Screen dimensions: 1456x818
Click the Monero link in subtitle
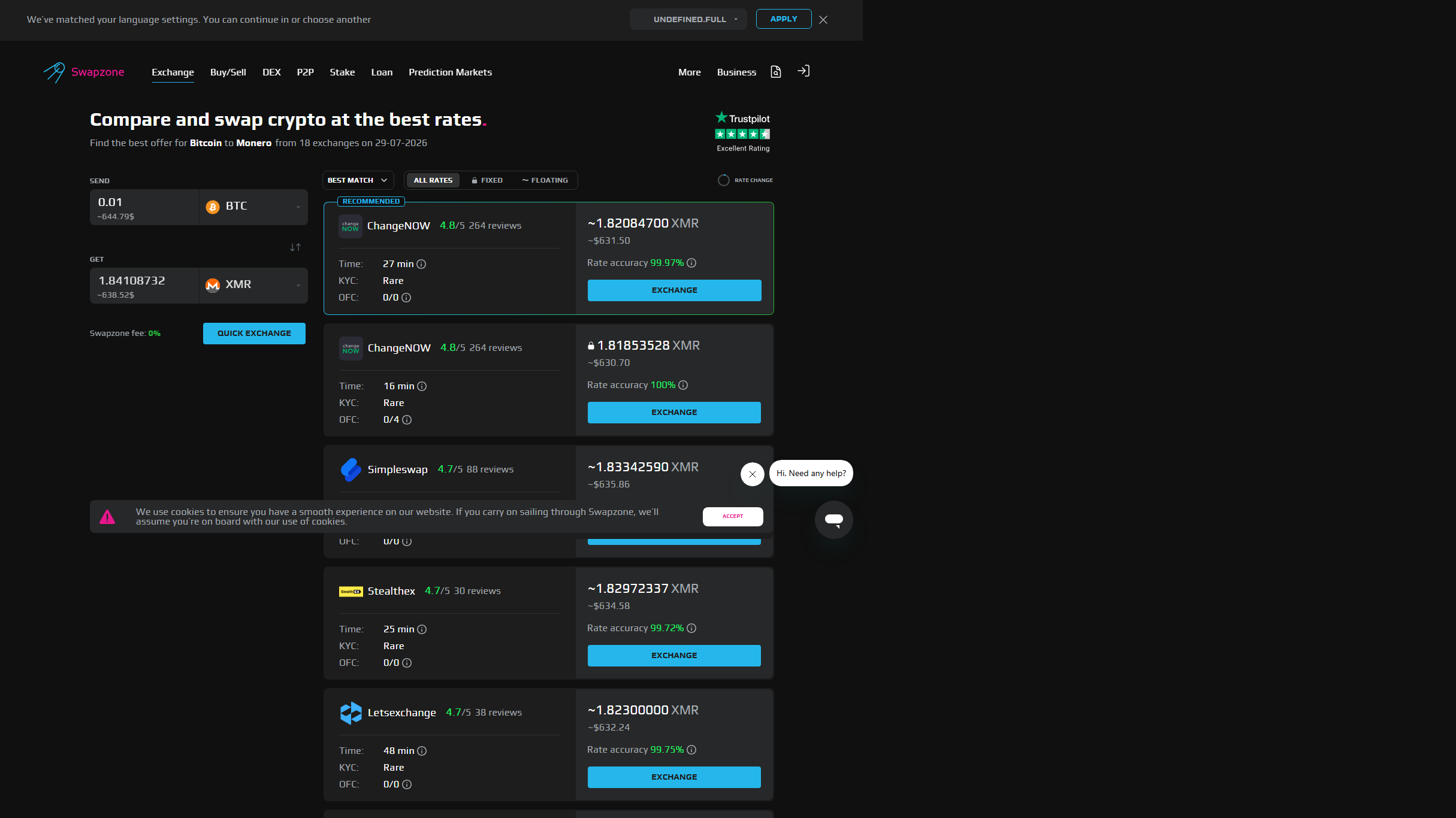pos(253,143)
